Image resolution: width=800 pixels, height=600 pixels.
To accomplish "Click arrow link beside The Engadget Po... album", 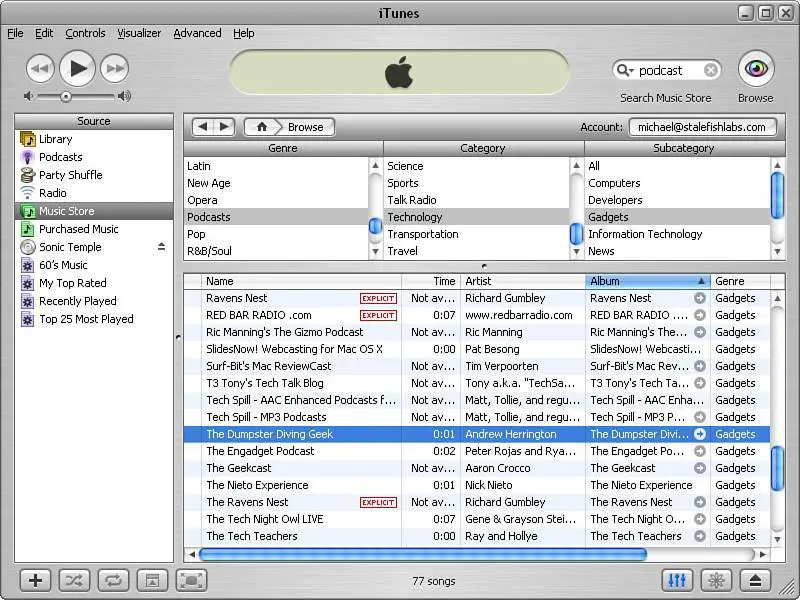I will tap(699, 451).
